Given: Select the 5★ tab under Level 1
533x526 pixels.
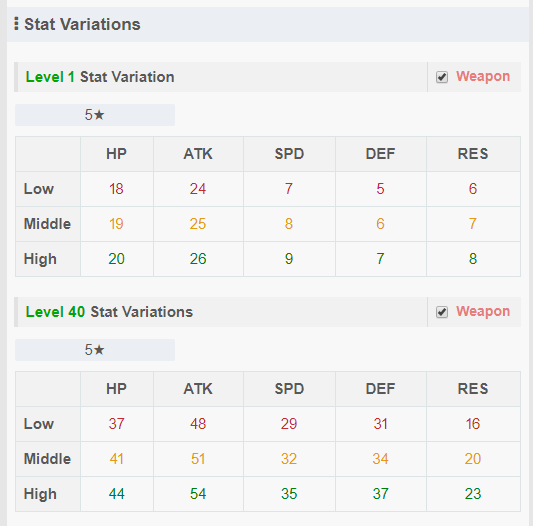Looking at the screenshot, I should tap(95, 115).
